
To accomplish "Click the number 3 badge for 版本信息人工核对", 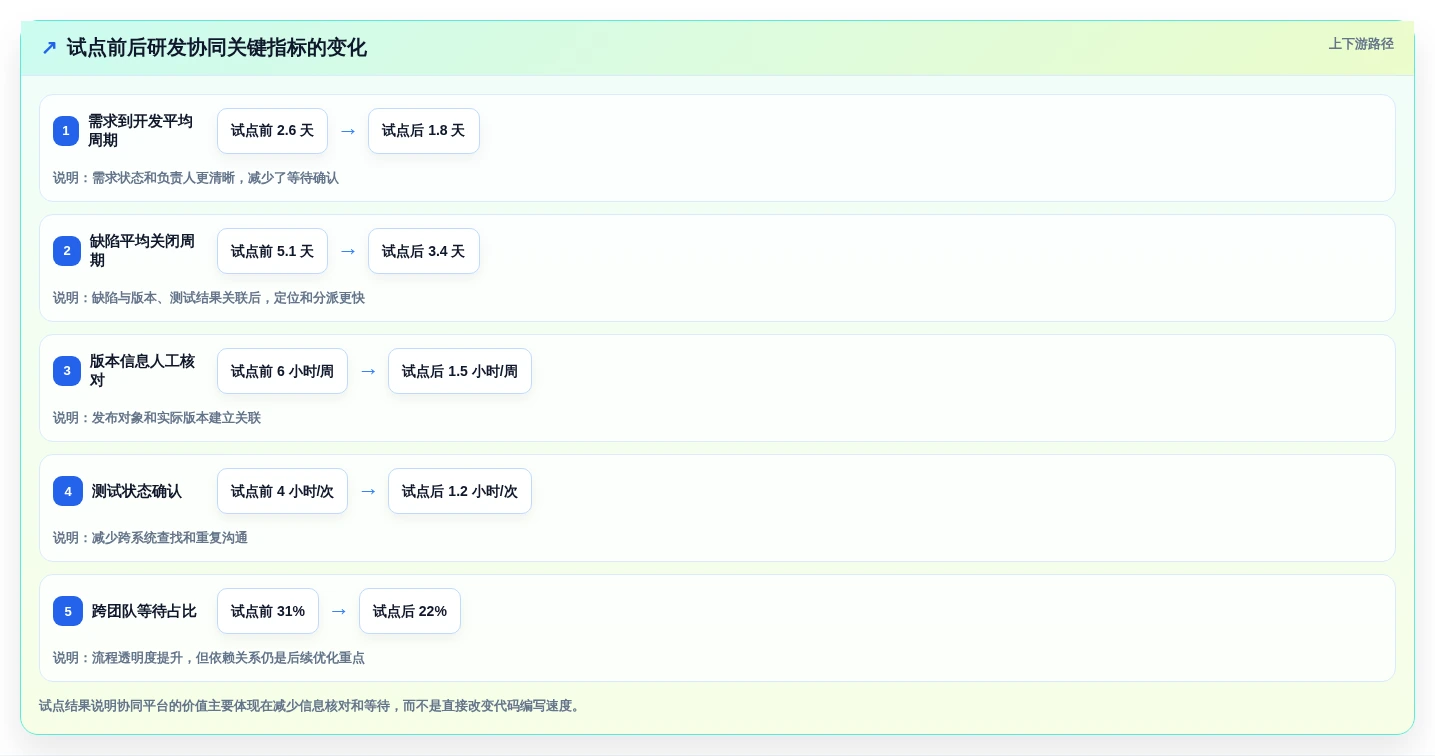I will (67, 371).
